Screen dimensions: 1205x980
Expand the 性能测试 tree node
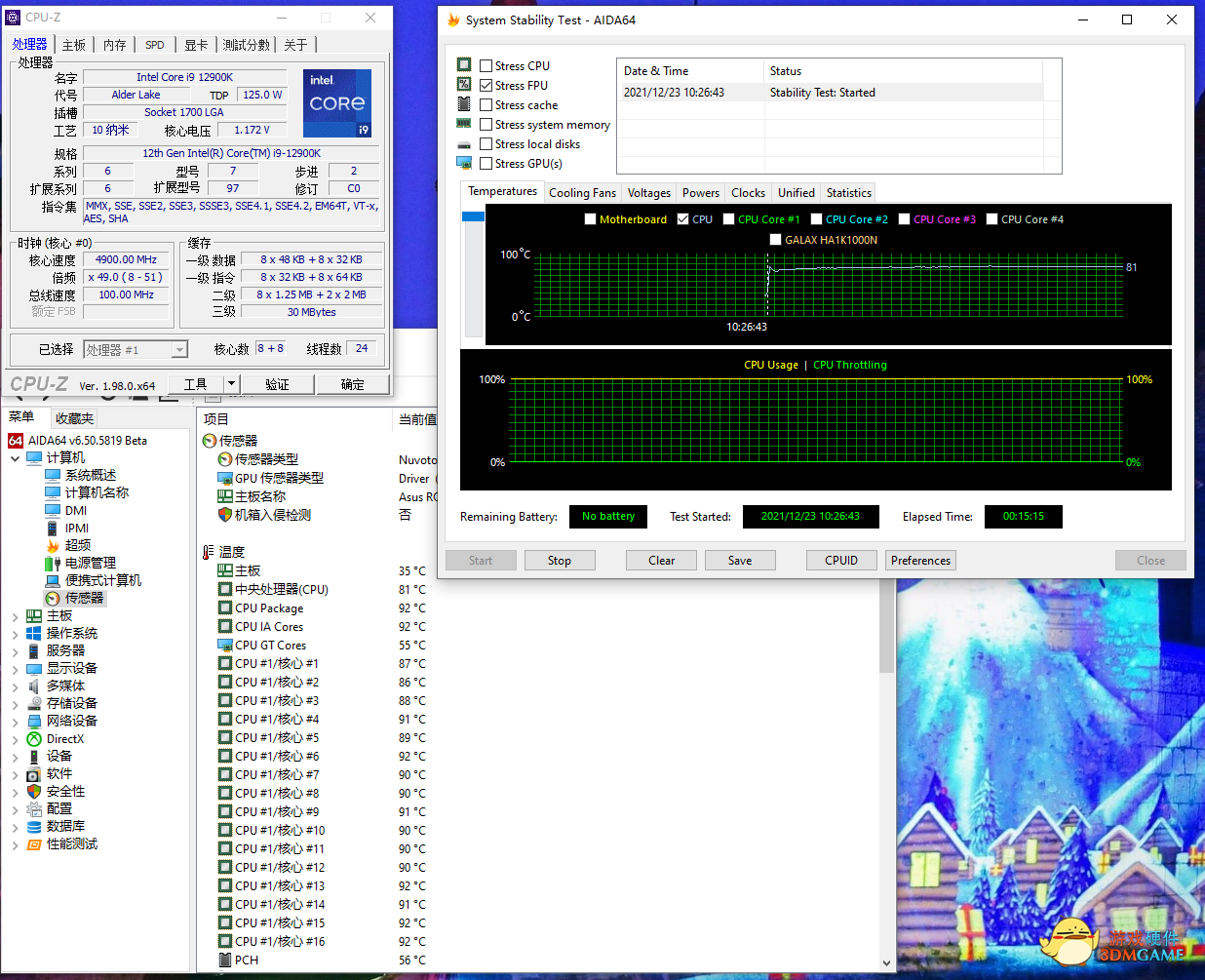pyautogui.click(x=15, y=844)
